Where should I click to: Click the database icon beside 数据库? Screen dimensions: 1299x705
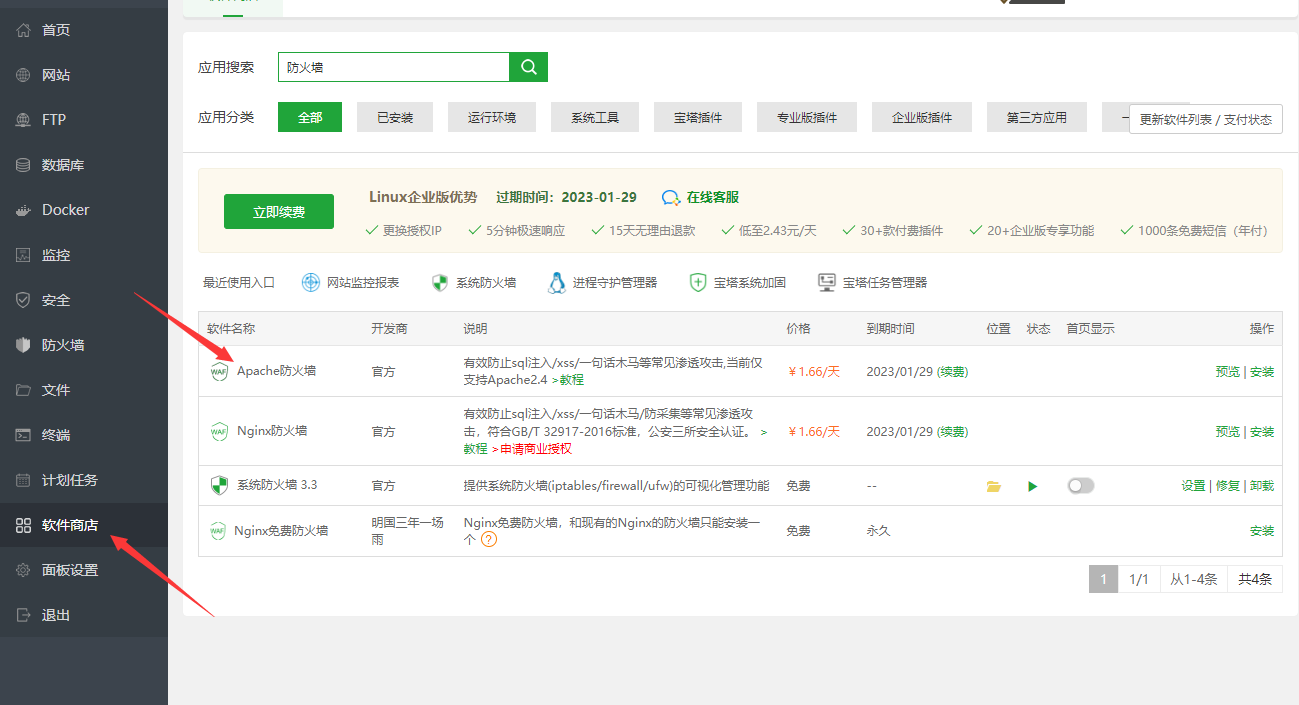coord(24,165)
